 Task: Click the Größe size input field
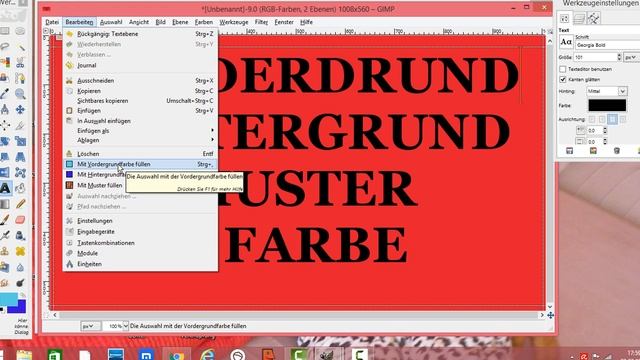(595, 57)
